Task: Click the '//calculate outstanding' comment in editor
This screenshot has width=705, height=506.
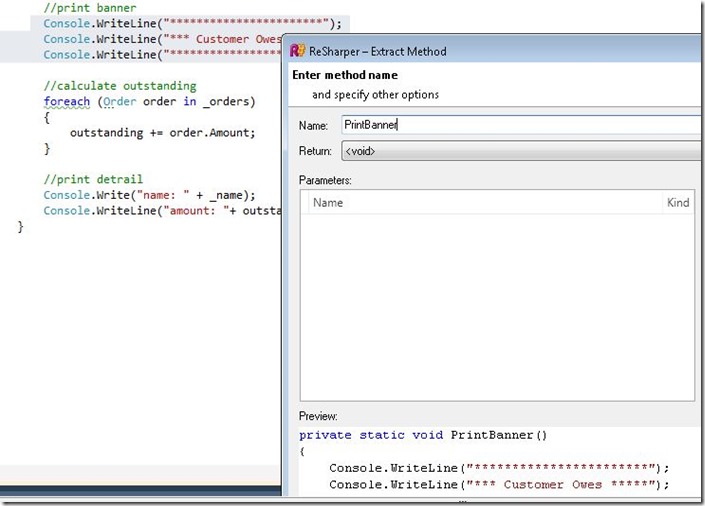Action: (x=120, y=85)
